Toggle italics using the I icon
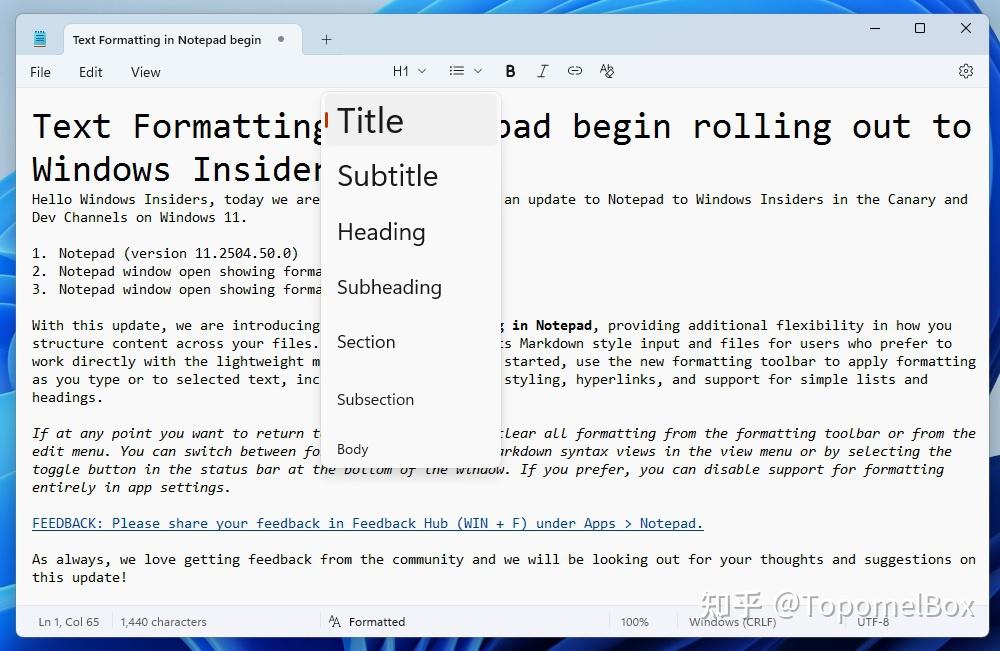 click(x=543, y=71)
